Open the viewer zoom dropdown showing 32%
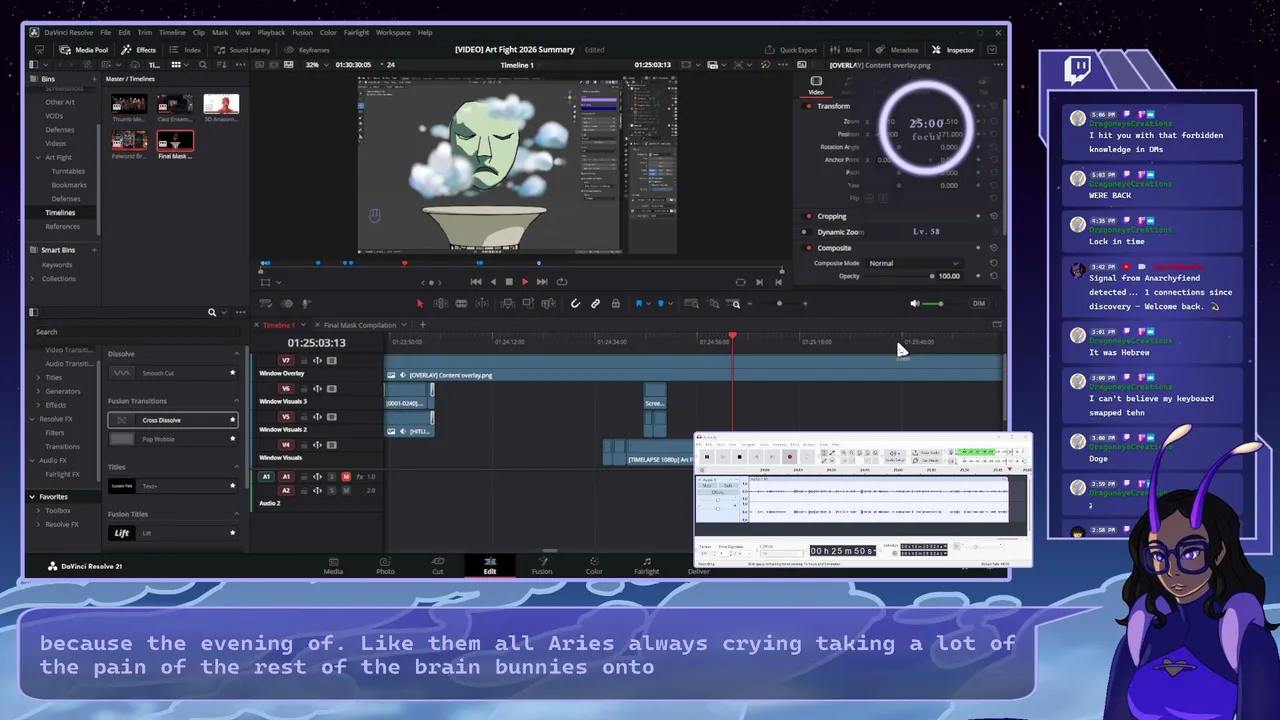Screen dimensions: 1280x720 (x=318, y=65)
